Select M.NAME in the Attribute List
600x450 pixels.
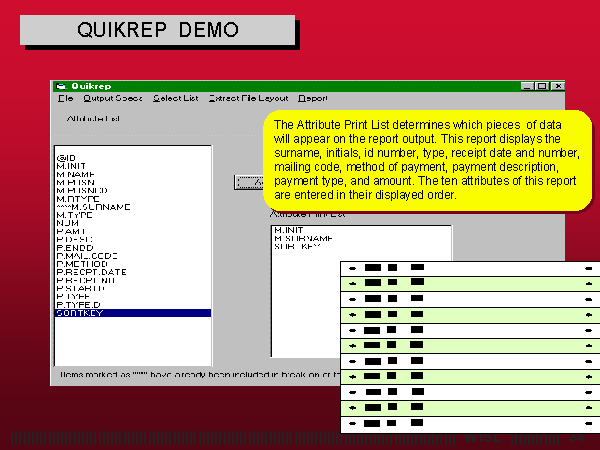(74, 173)
